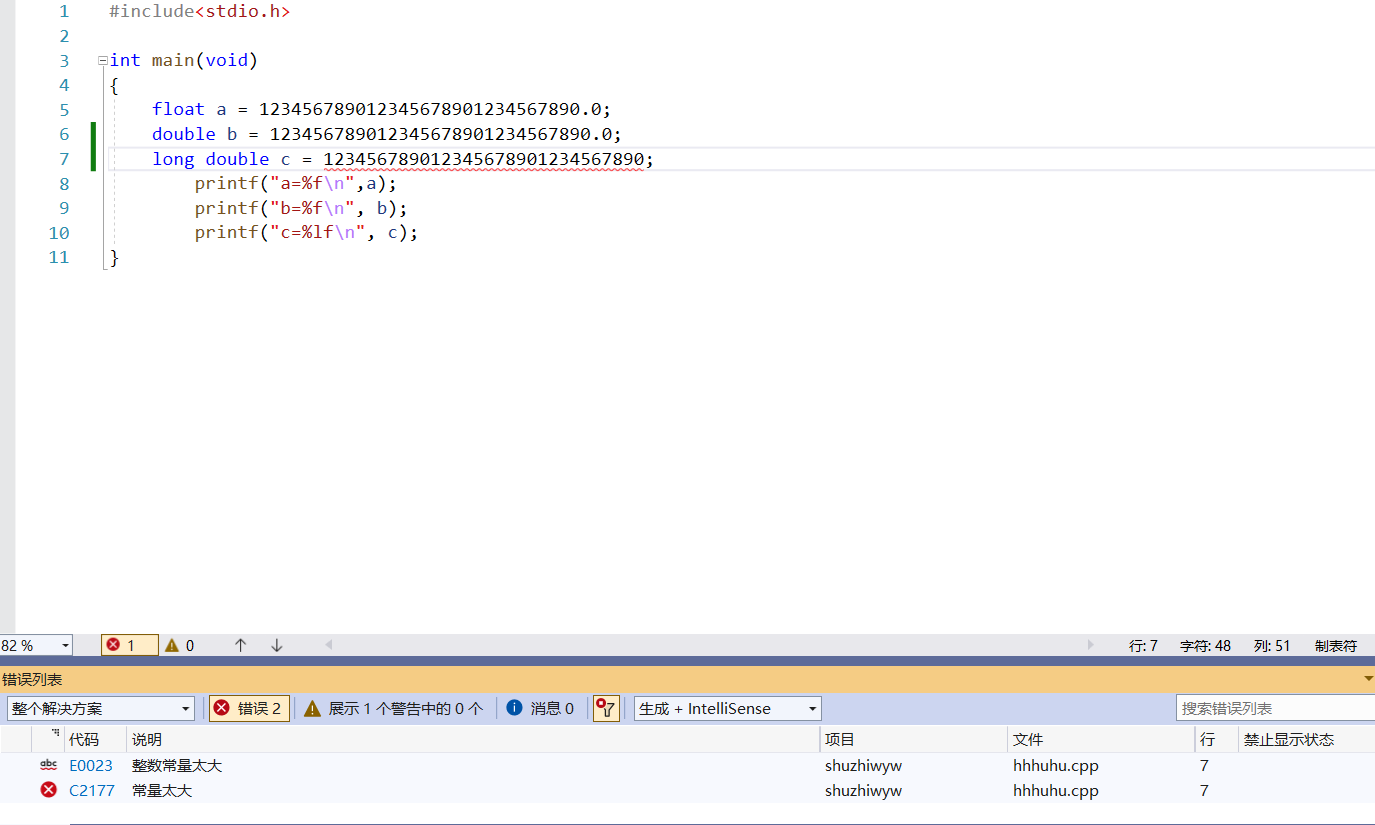Screen dimensions: 1375x825
Task: Toggle the 错误 2 filter button
Action: tap(249, 709)
